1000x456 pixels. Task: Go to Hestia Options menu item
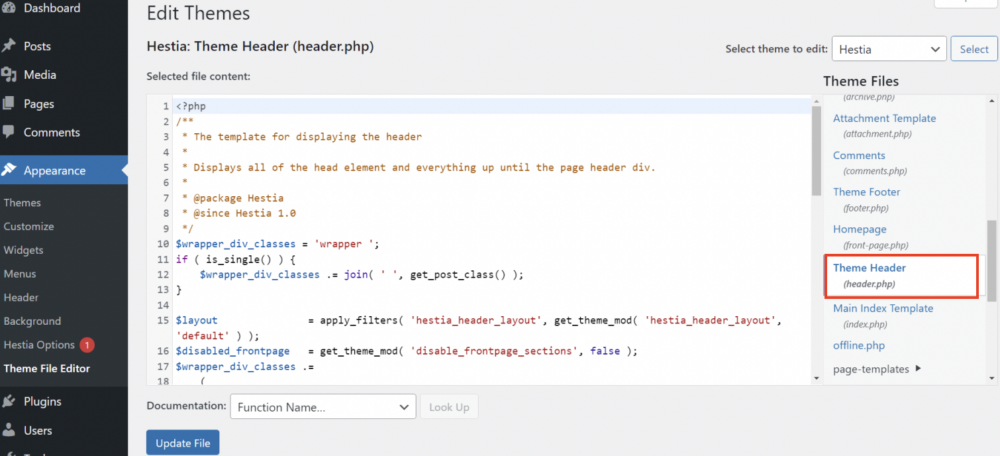click(x=39, y=345)
